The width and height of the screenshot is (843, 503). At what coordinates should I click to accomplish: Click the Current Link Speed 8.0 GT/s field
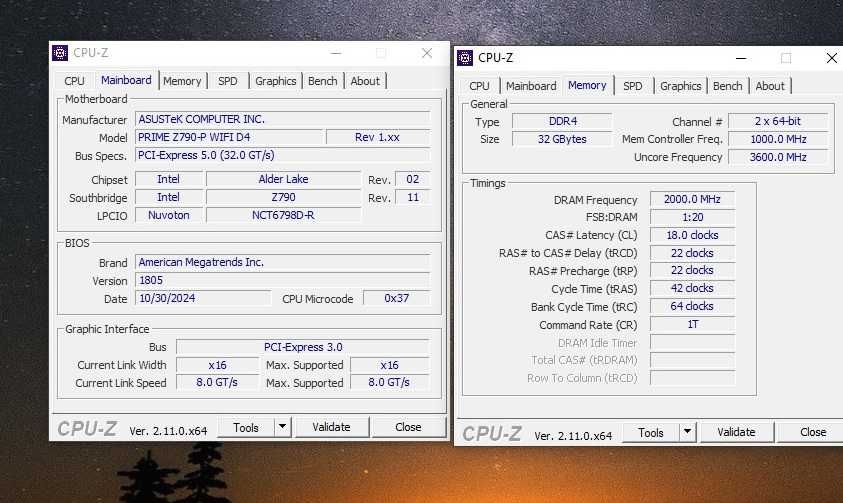click(x=217, y=382)
